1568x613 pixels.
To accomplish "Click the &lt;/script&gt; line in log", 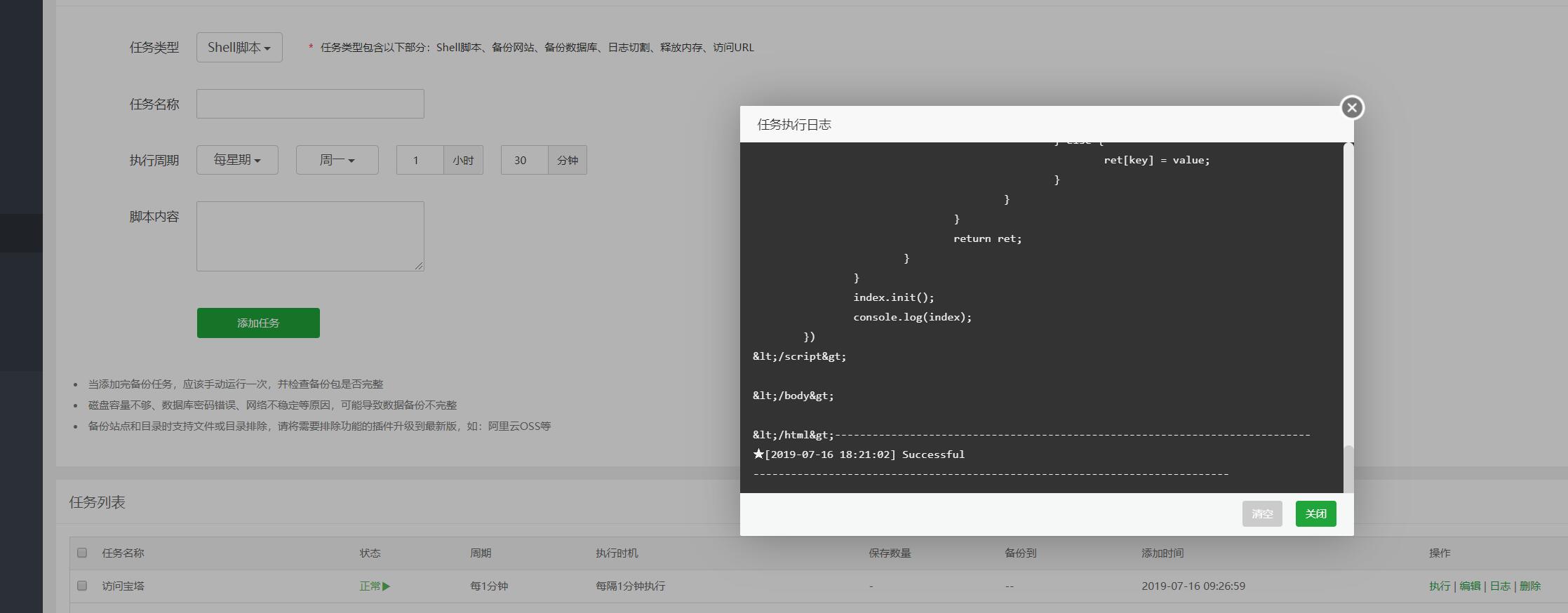I will (800, 356).
